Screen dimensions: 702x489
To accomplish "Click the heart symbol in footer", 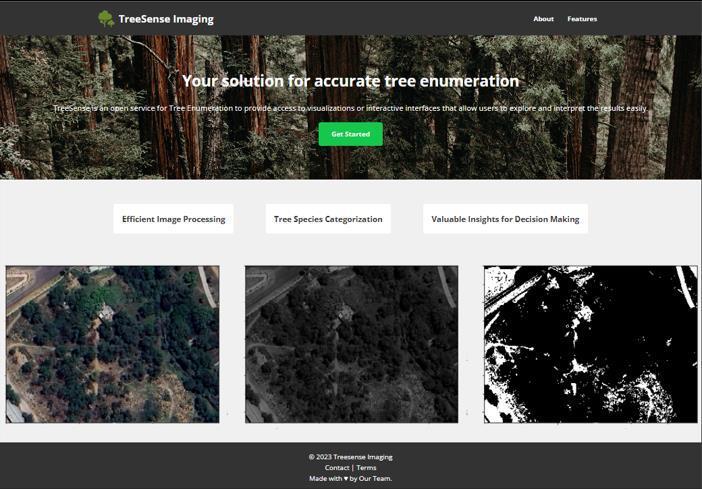I will [x=346, y=478].
